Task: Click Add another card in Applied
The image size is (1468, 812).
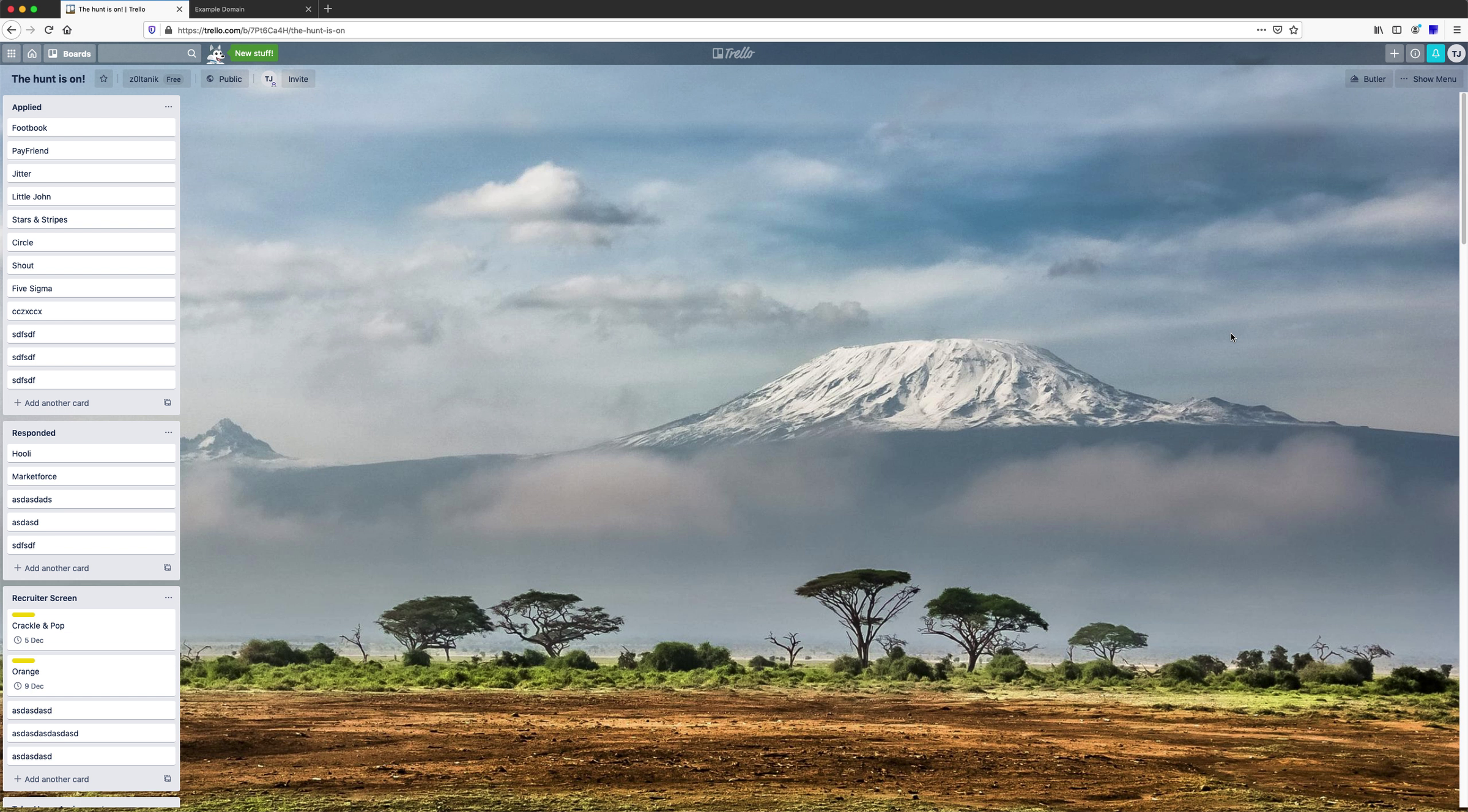Action: coord(56,403)
